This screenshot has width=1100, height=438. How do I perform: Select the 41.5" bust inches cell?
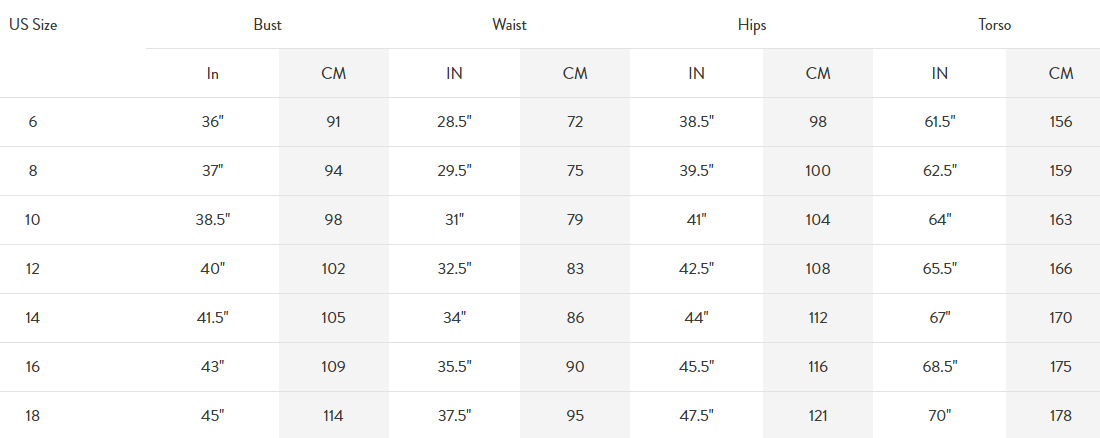click(x=213, y=317)
